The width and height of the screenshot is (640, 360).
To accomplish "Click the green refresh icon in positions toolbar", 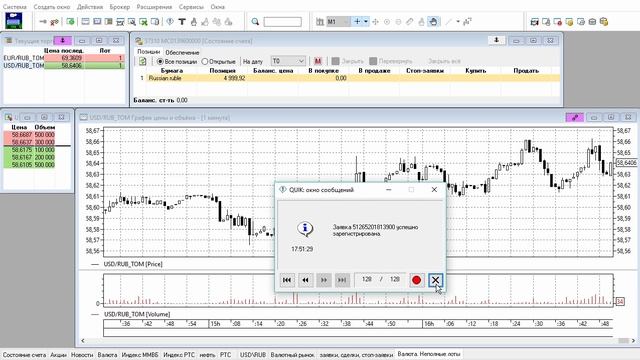I will 142,61.
